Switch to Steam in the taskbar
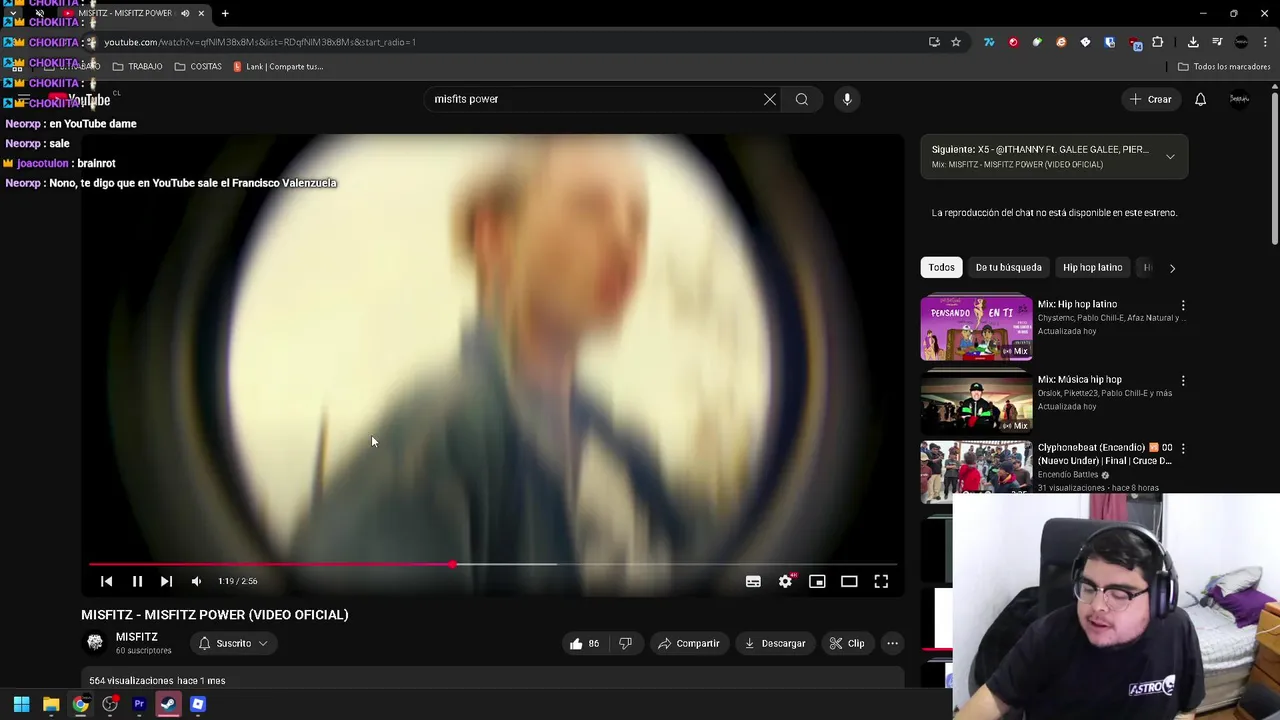The image size is (1280, 720). 168,704
